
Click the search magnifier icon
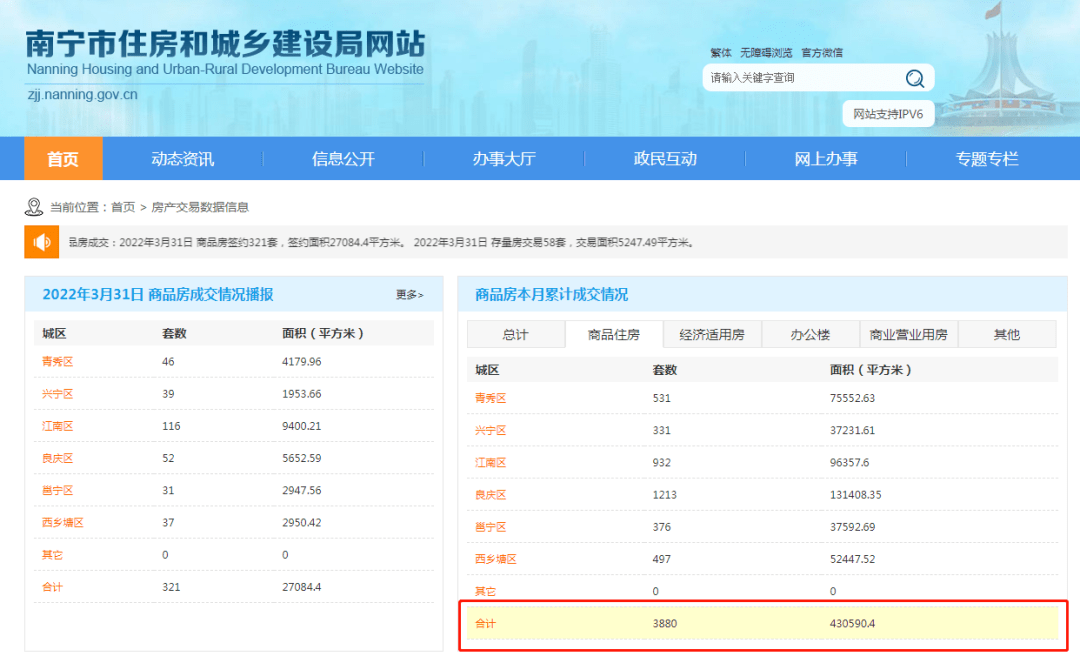pos(915,78)
